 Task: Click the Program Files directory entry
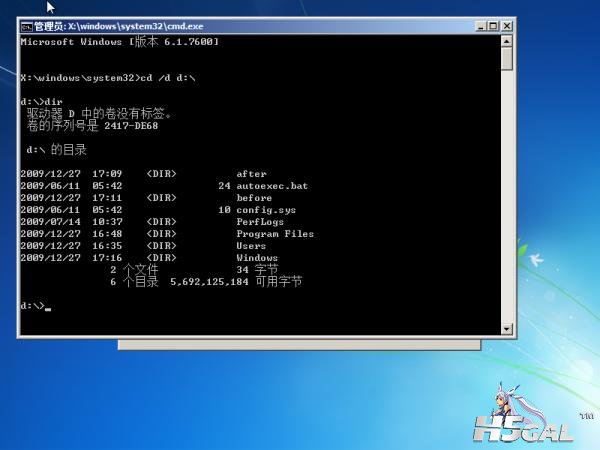[275, 234]
